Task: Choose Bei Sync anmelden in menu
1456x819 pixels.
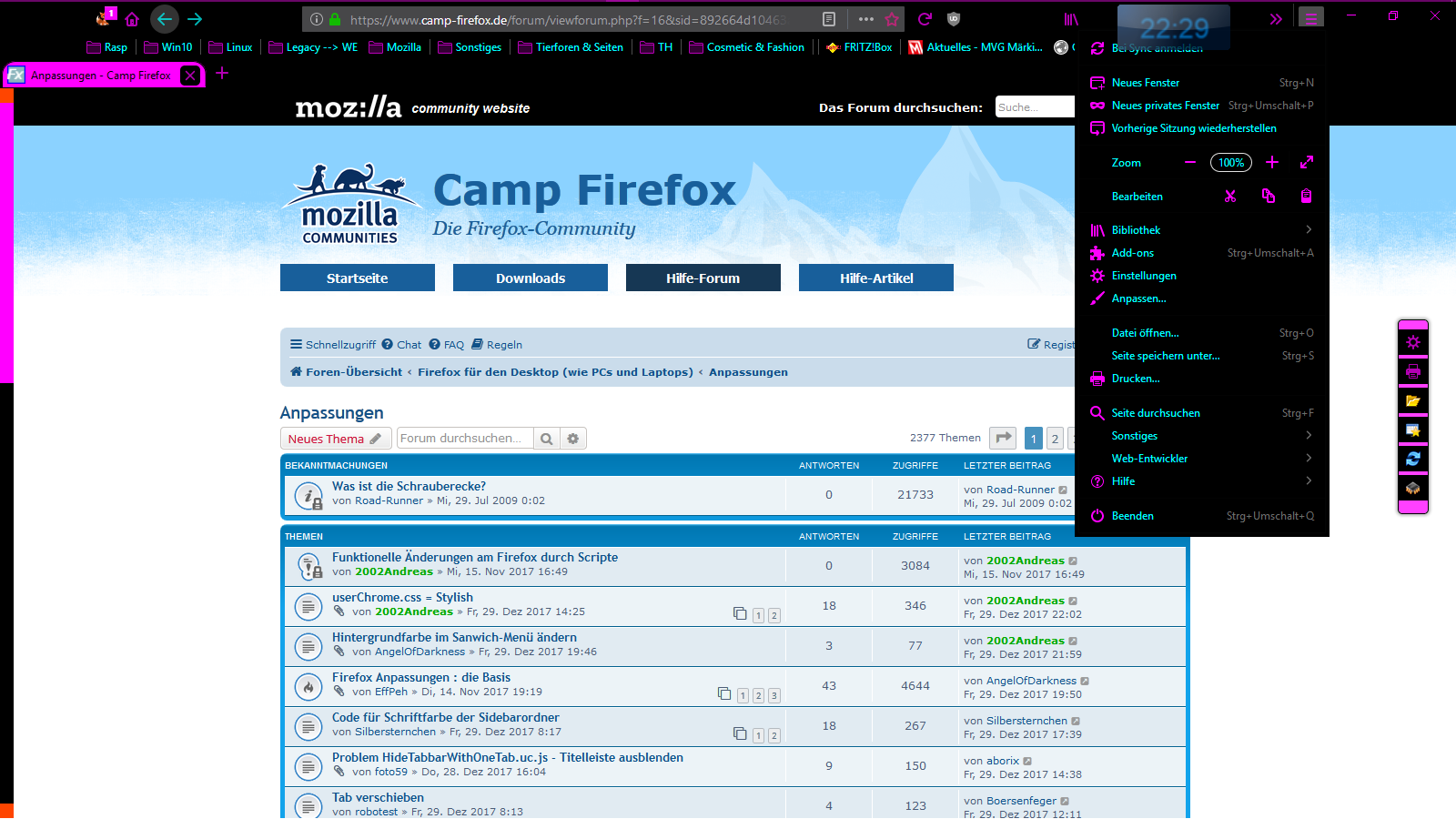Action: click(x=1202, y=48)
